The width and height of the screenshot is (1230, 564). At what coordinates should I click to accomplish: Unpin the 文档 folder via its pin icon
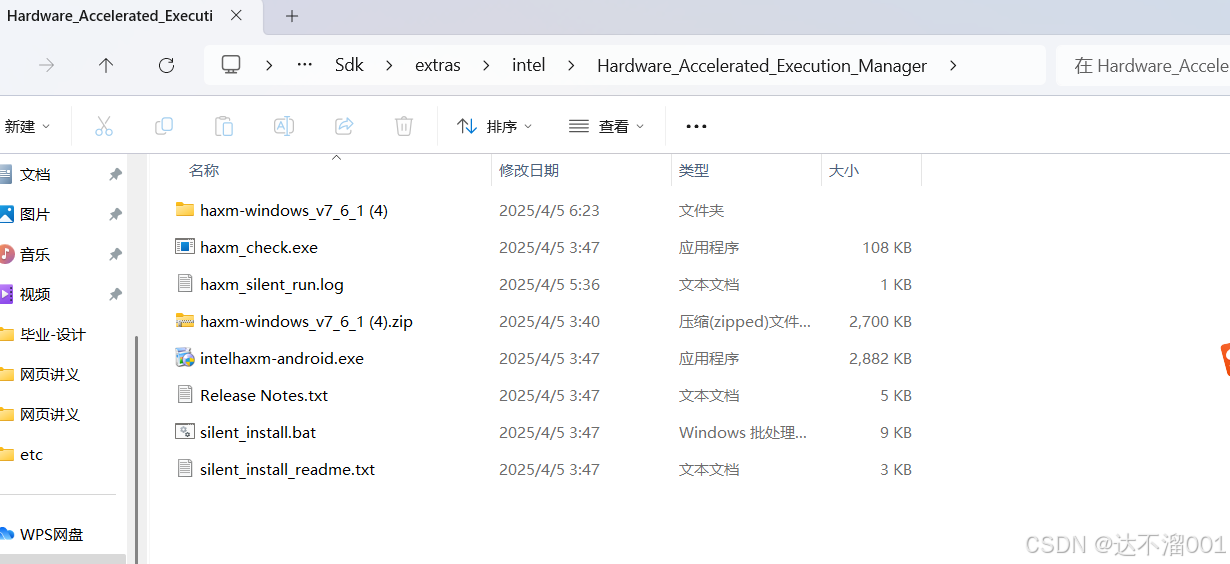115,174
